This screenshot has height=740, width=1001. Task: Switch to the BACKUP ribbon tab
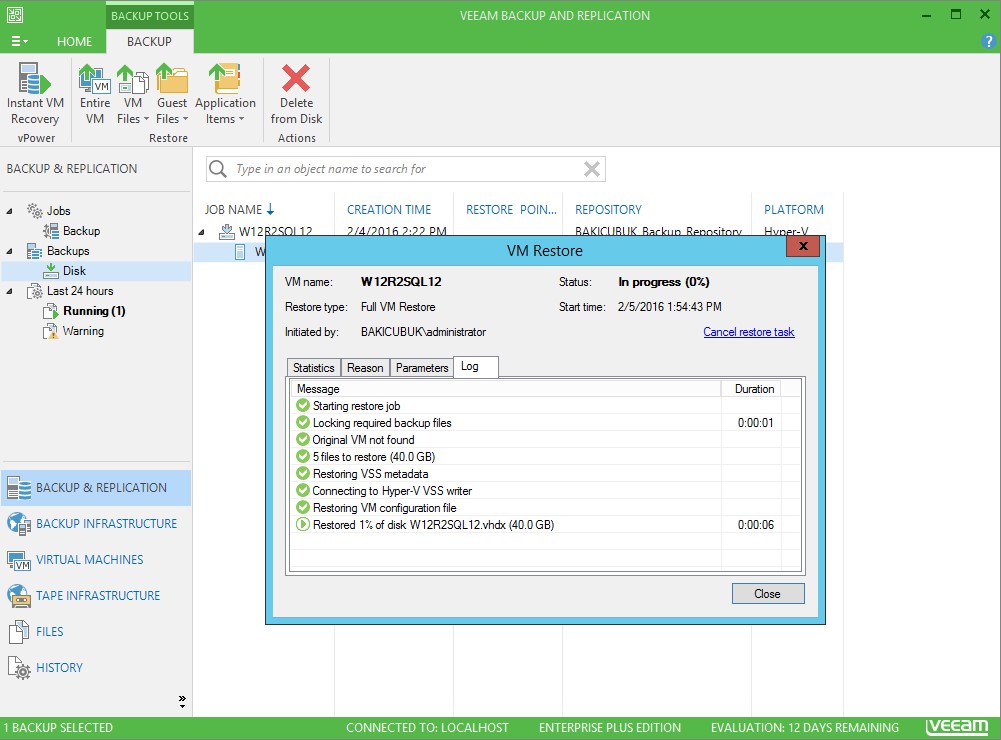pos(149,42)
